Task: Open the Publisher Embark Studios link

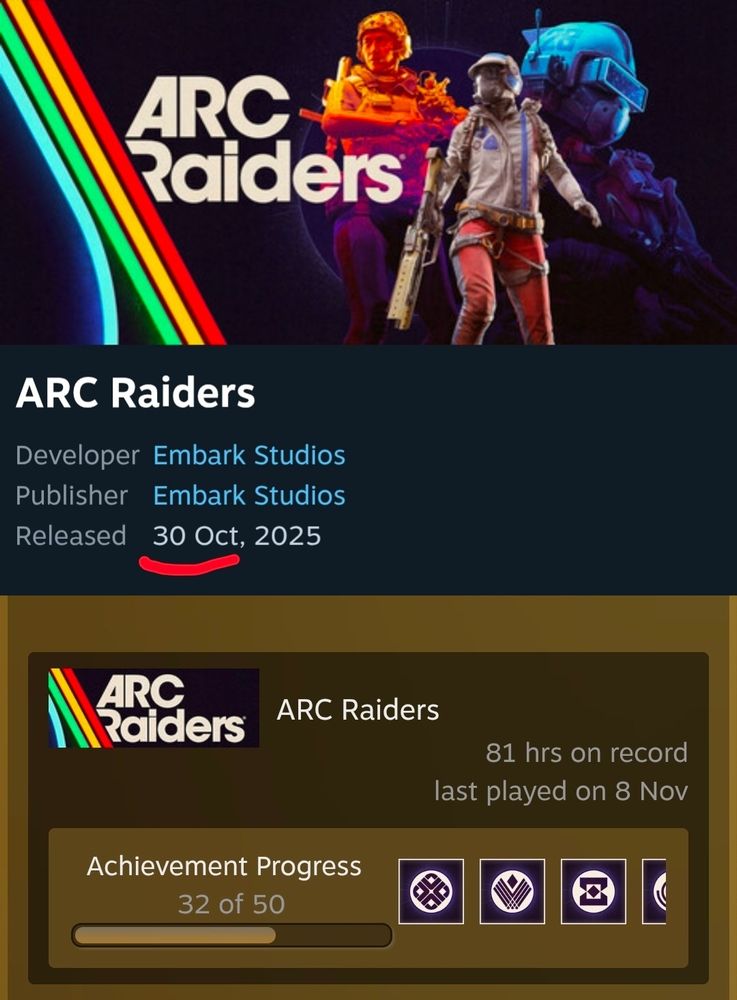Action: pos(249,496)
